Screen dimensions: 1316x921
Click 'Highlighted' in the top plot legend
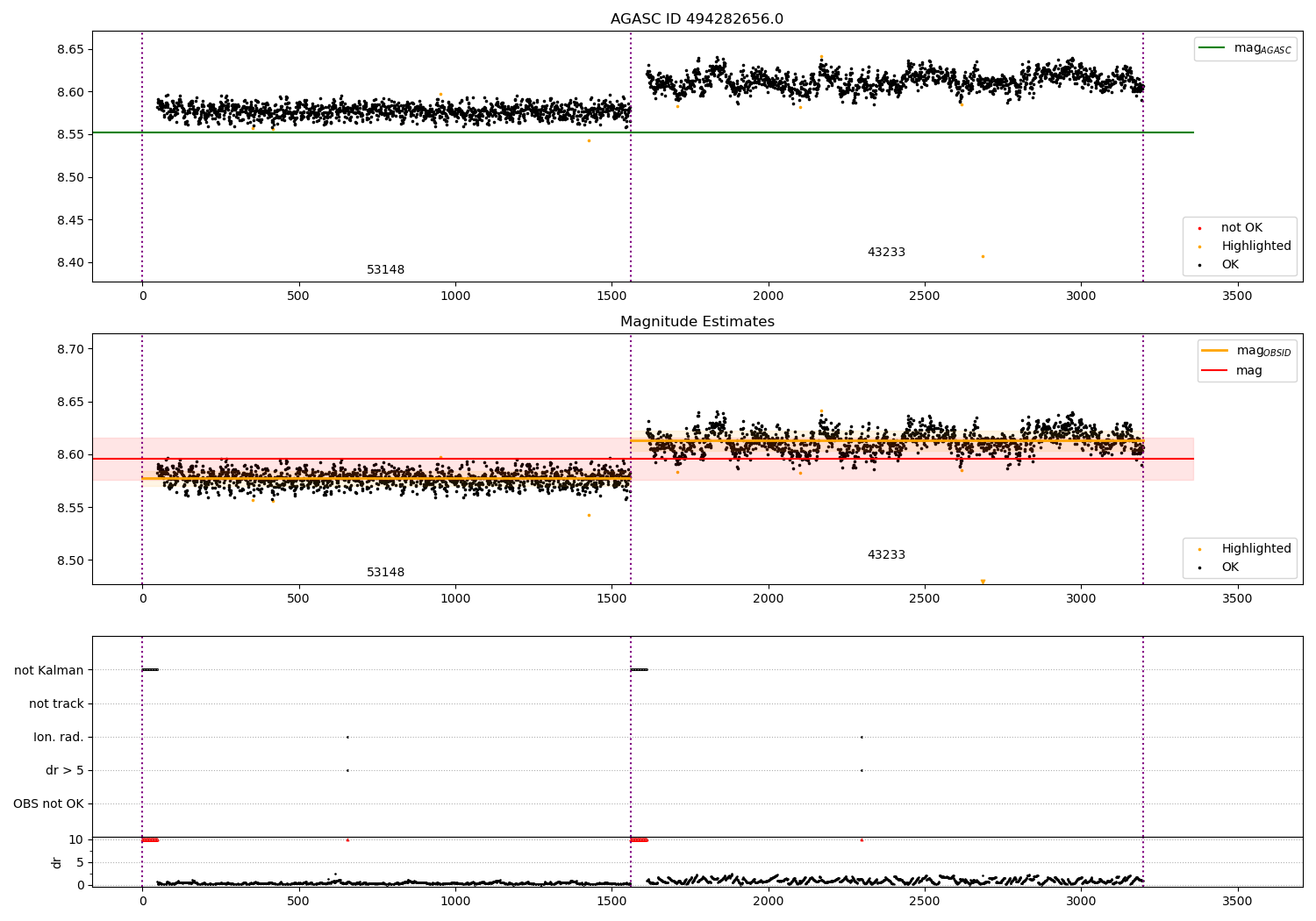pyautogui.click(x=1255, y=246)
